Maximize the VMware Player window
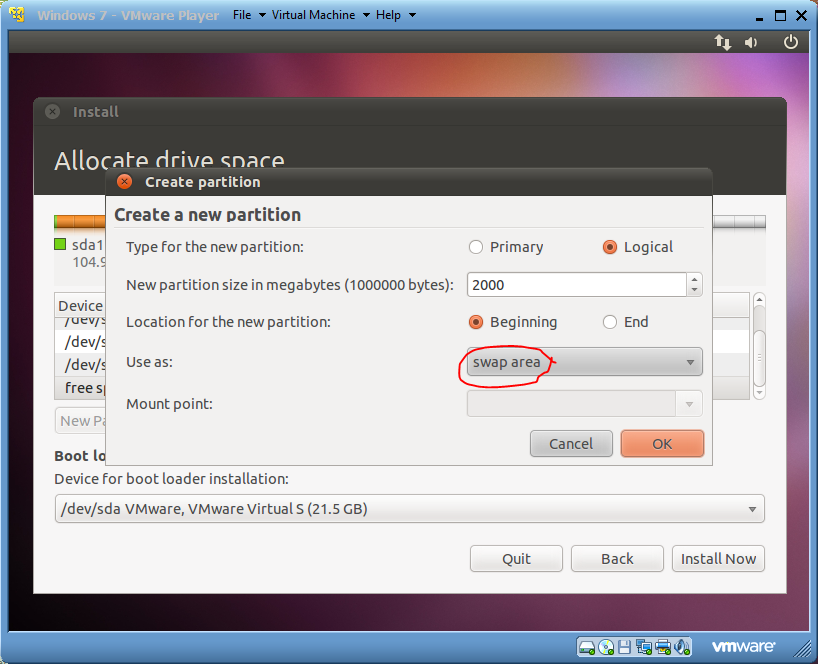818x664 pixels. pyautogui.click(x=780, y=16)
